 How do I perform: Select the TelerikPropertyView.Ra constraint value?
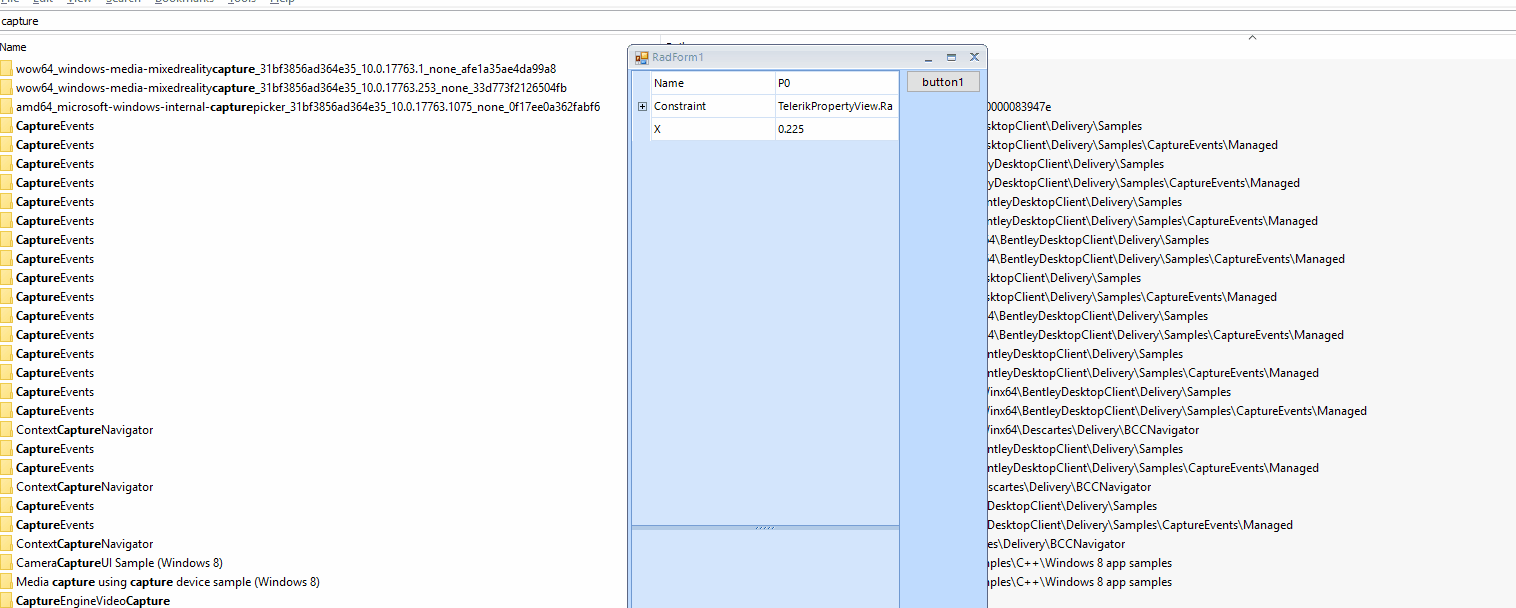click(837, 106)
